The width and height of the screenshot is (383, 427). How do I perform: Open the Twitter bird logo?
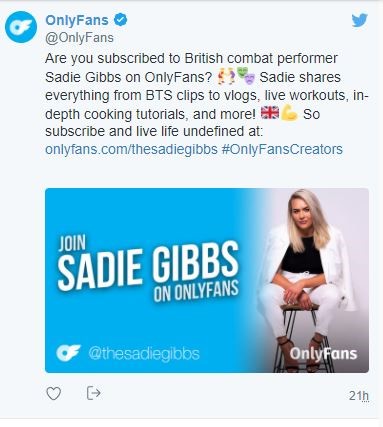[x=360, y=20]
